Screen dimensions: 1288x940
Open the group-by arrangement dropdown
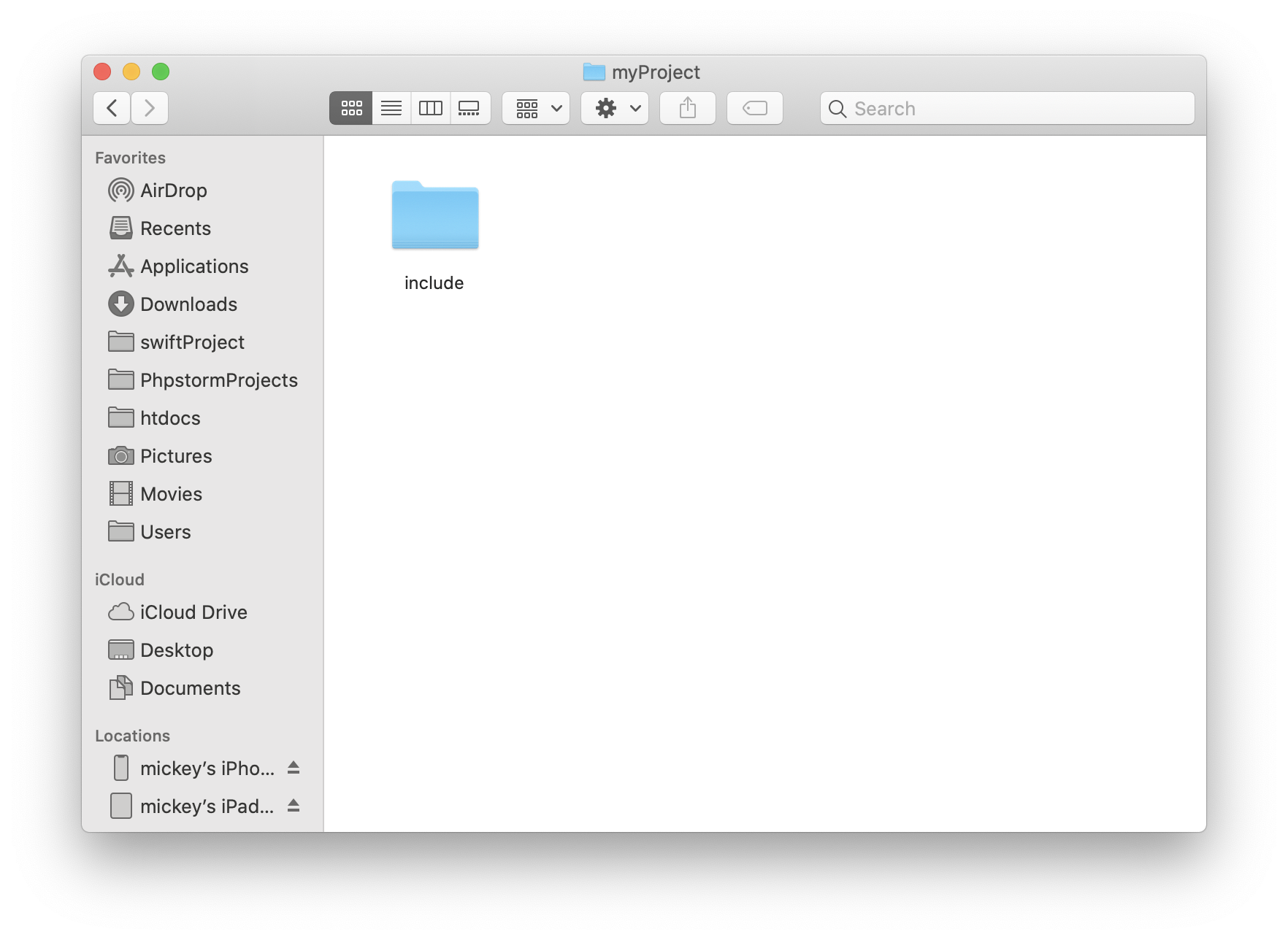point(536,108)
